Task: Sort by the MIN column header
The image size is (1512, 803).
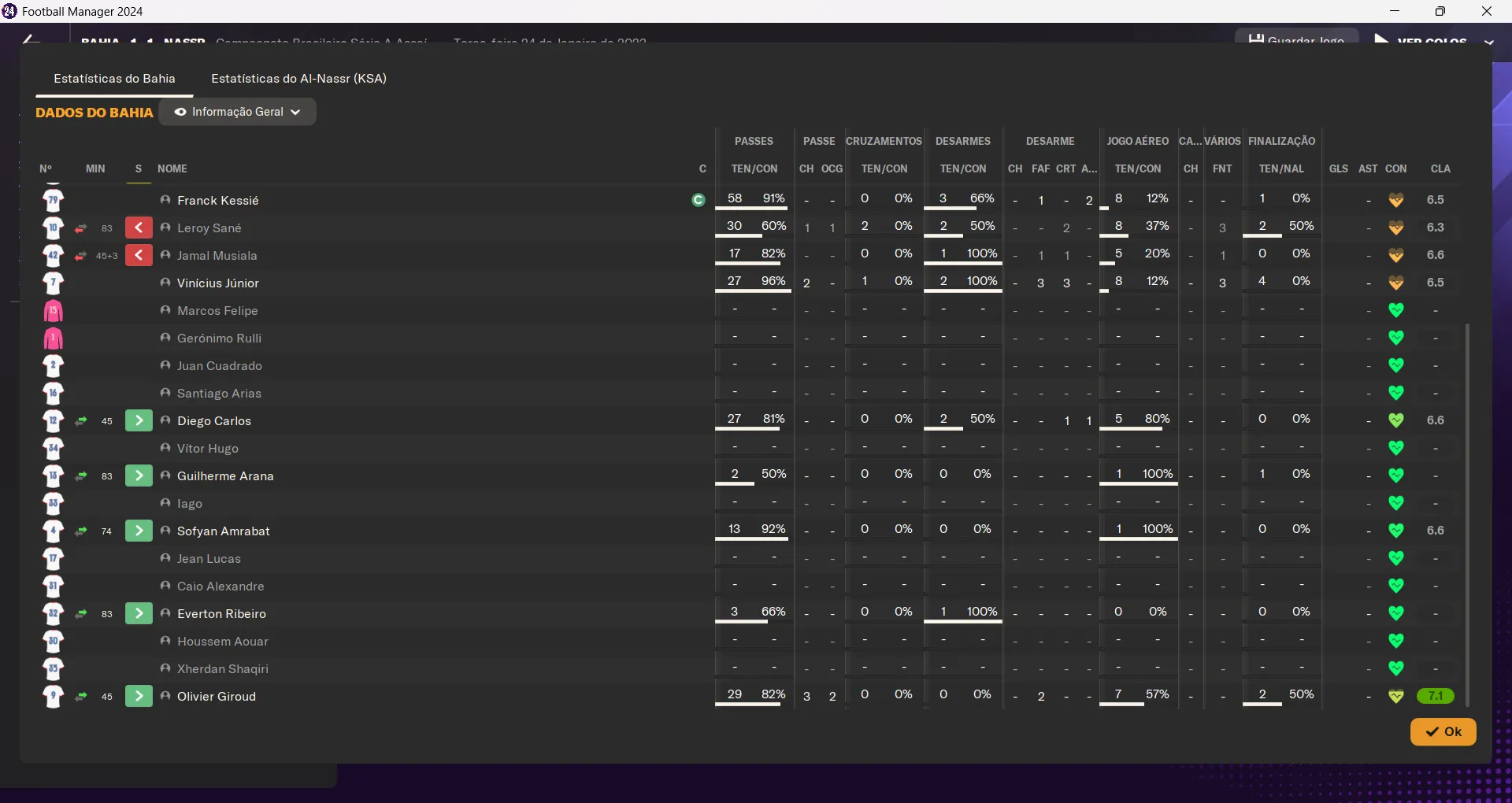Action: coord(95,168)
